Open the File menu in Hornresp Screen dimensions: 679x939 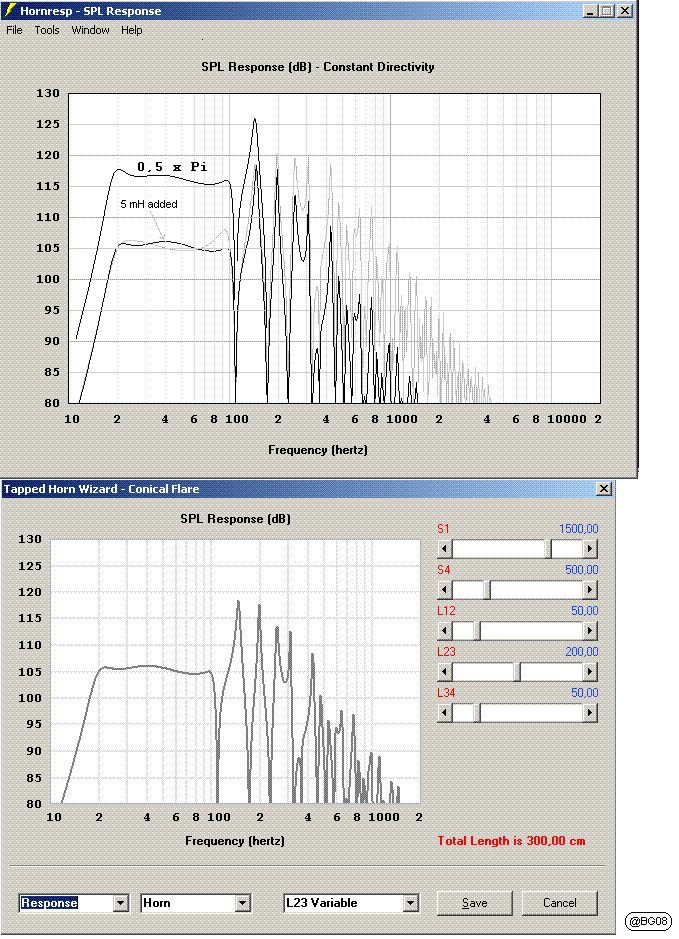[14, 30]
